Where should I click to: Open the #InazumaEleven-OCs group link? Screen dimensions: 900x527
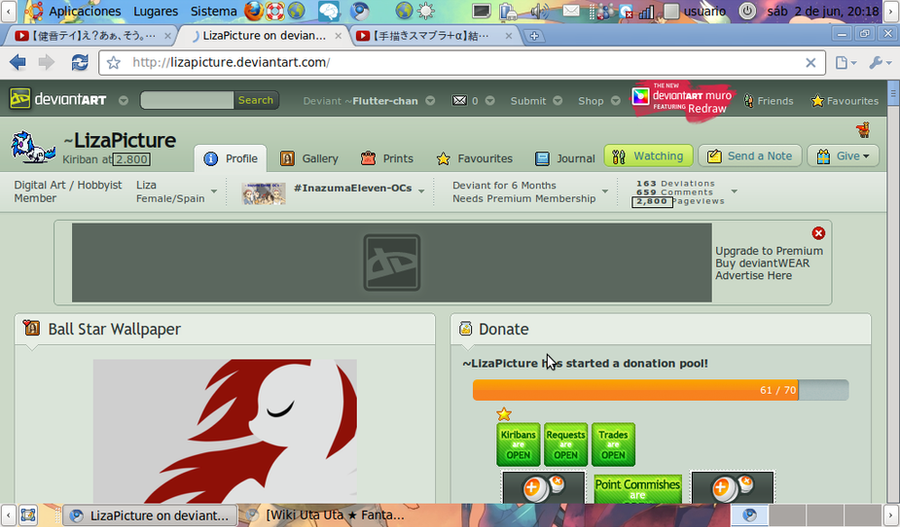click(x=352, y=188)
